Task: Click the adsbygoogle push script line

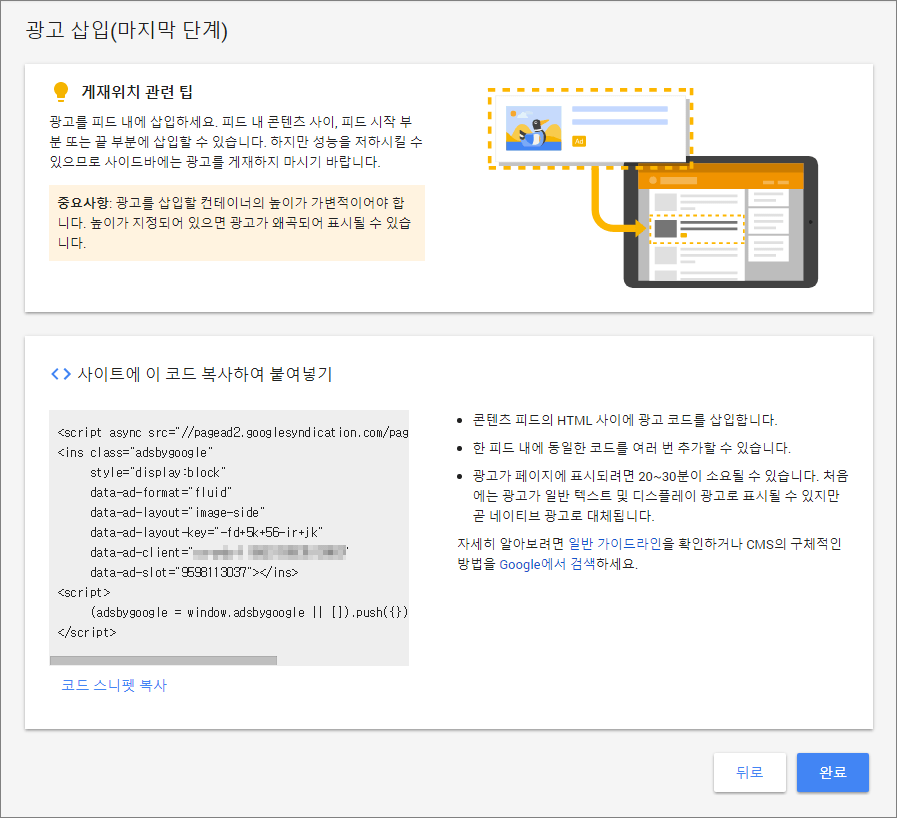Action: [x=249, y=612]
